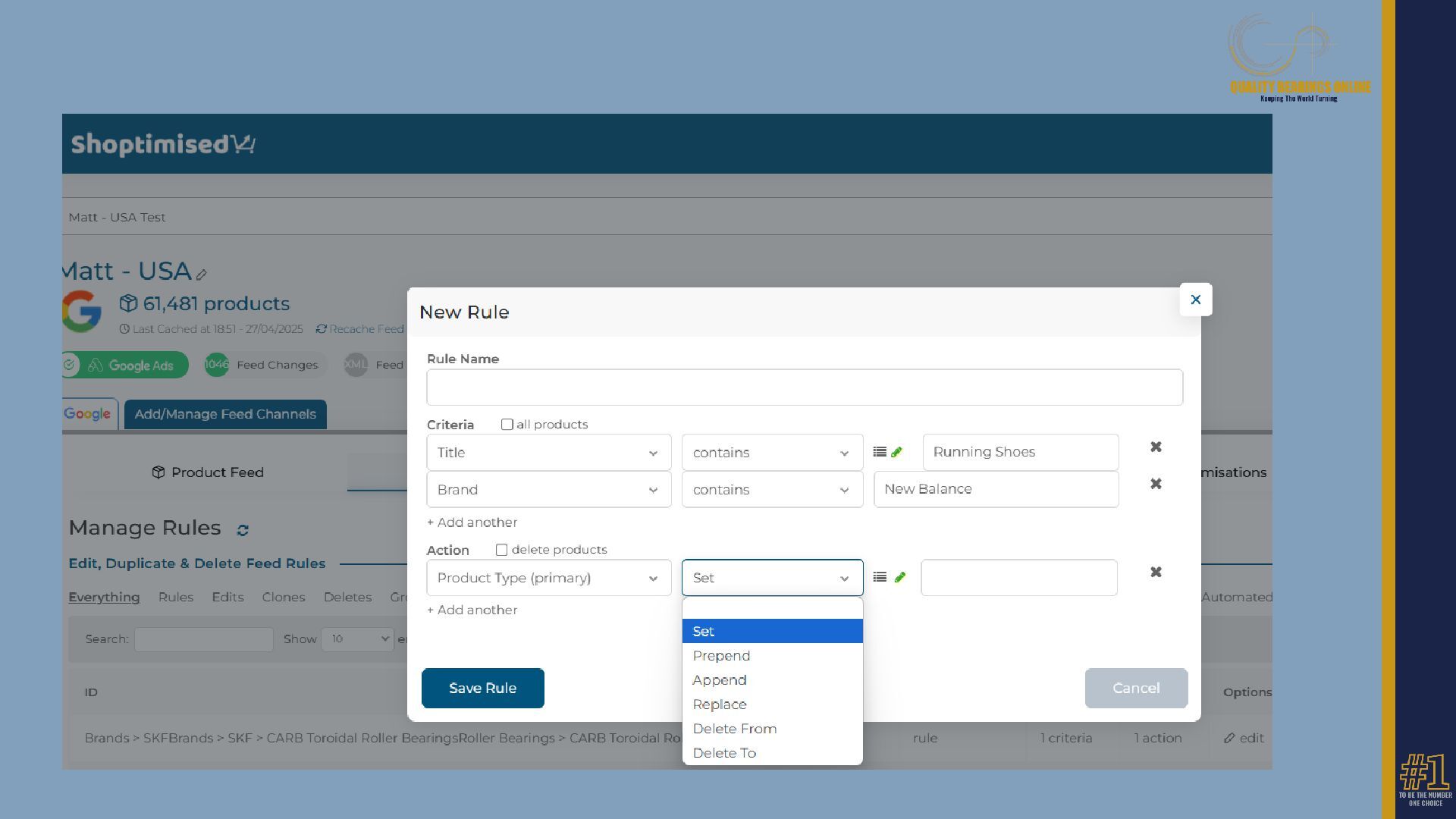
Task: Tick the all products checkbox
Action: 507,425
